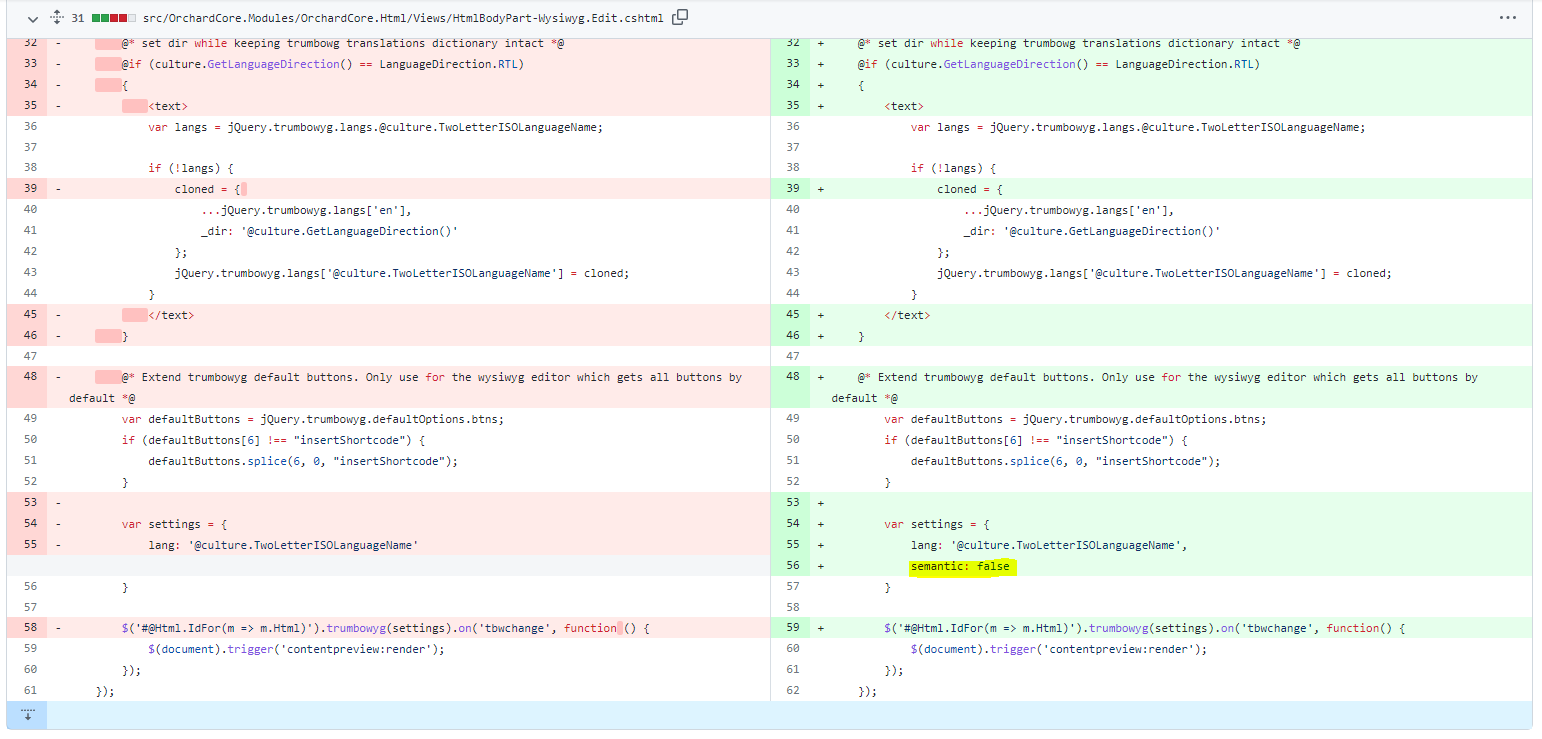Expand hidden lines below with the bottom arrow icon
Screen dimensions: 1542x739
27,714
